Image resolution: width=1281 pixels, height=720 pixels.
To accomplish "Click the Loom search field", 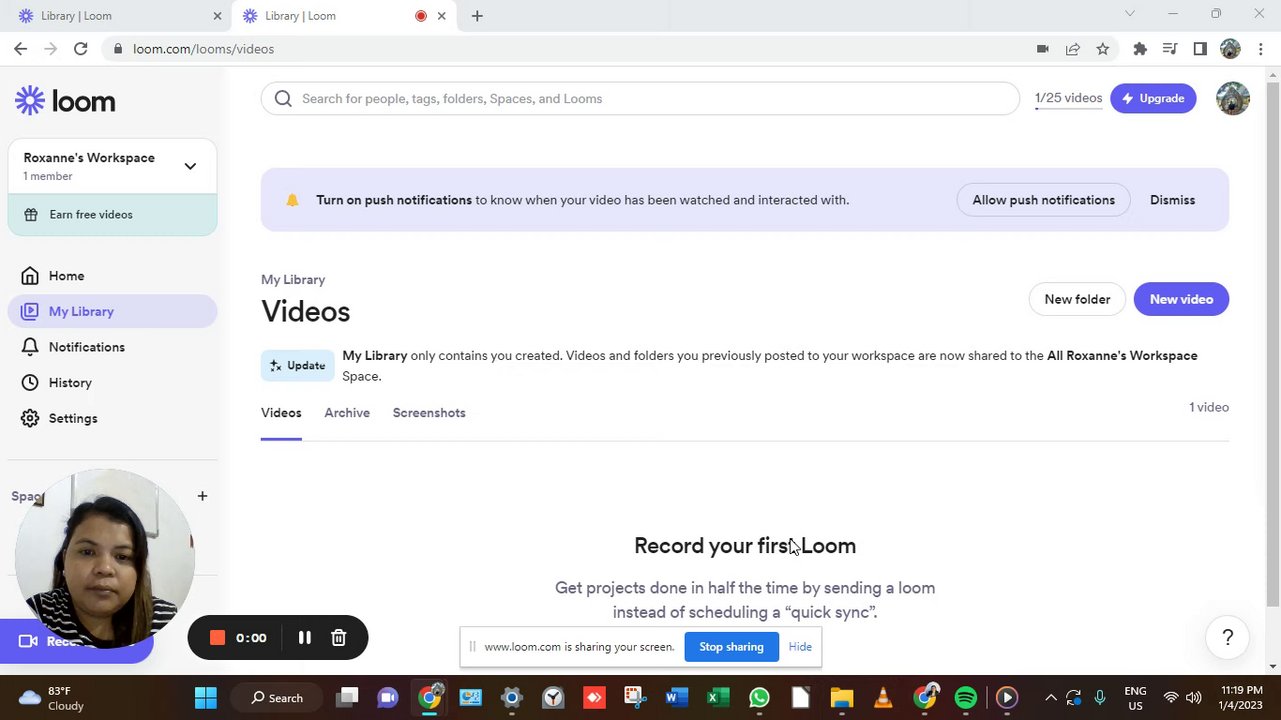I will 640,98.
